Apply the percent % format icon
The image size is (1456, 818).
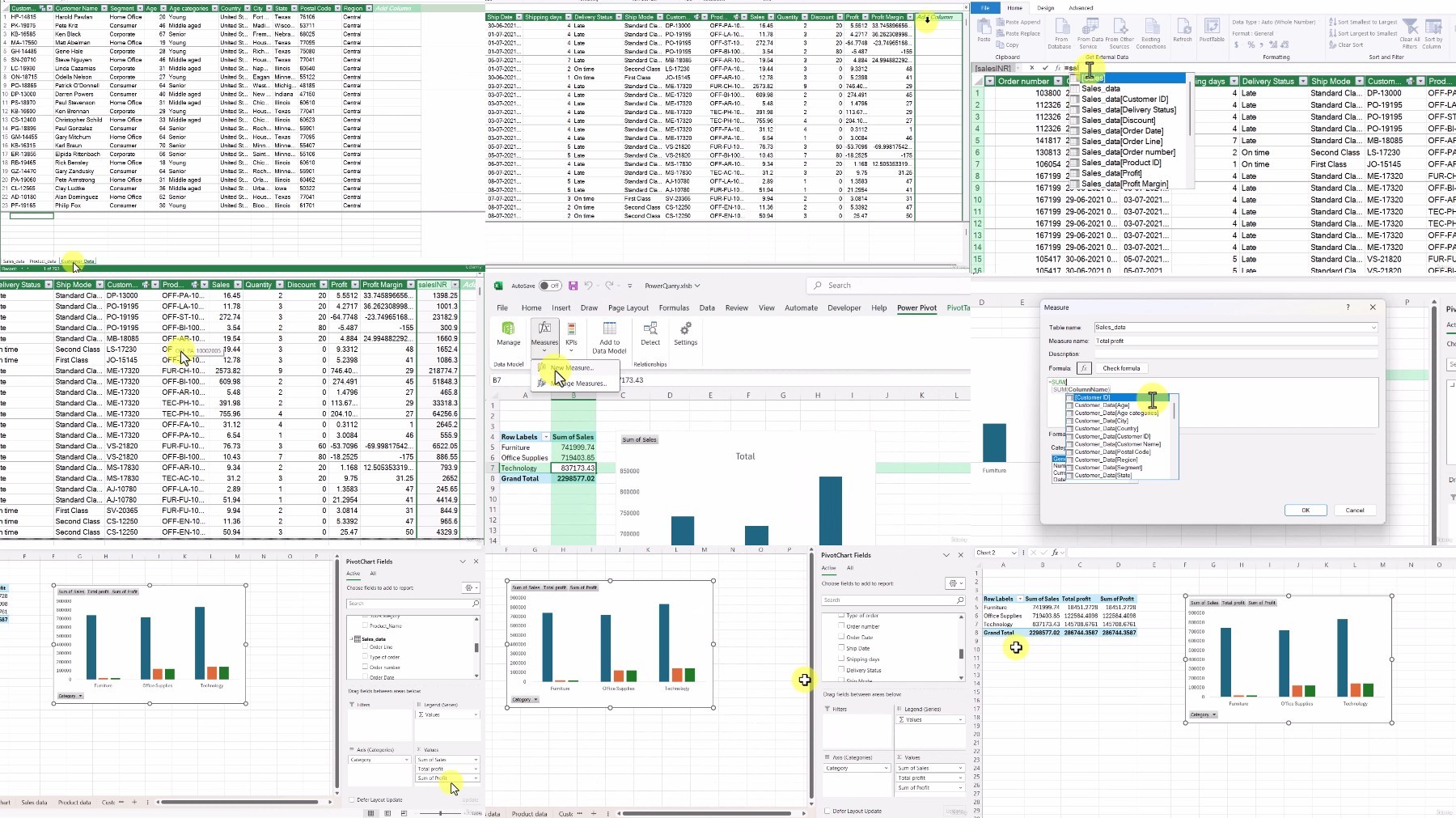1251,45
